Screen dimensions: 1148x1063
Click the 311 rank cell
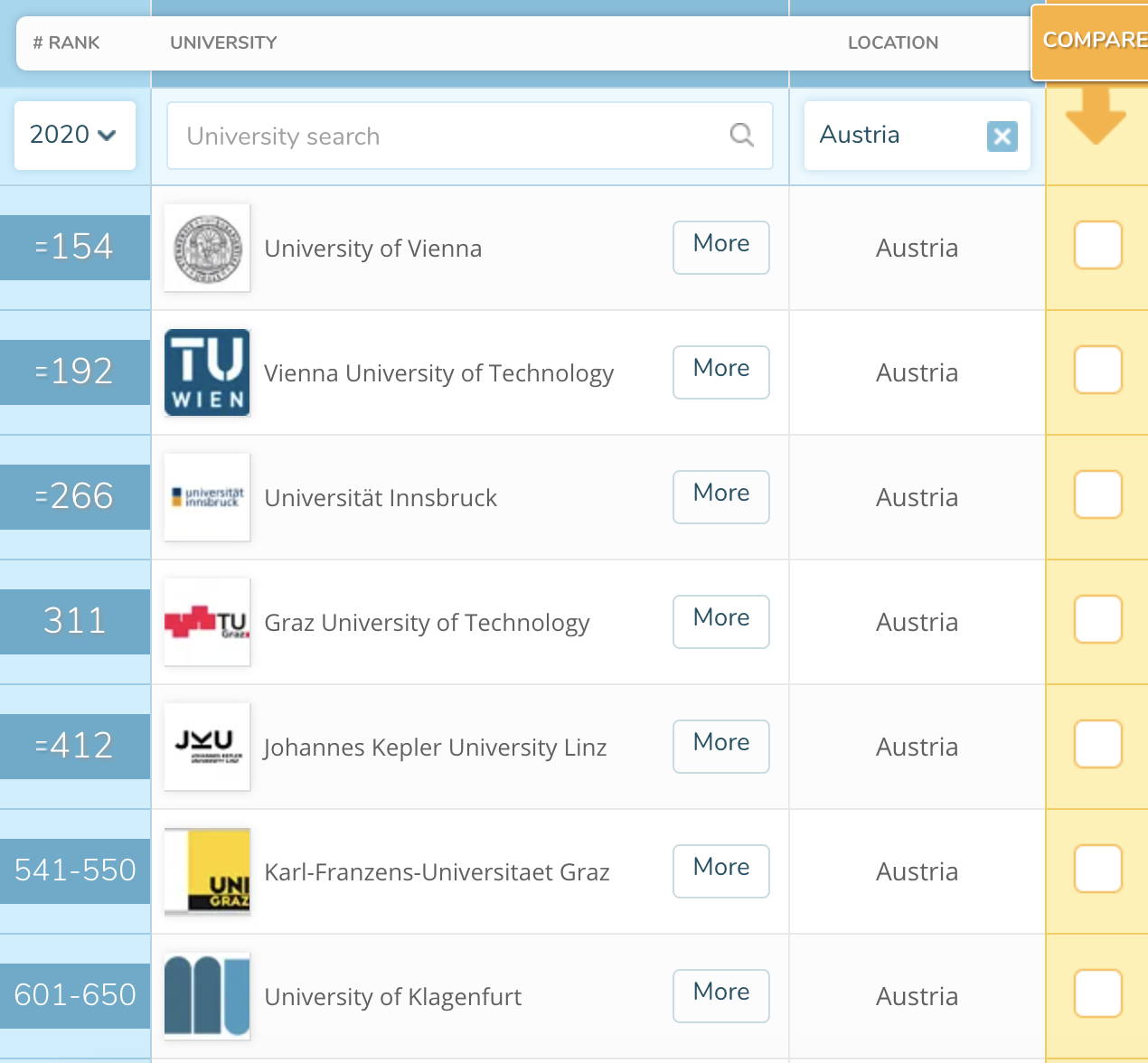(x=75, y=621)
